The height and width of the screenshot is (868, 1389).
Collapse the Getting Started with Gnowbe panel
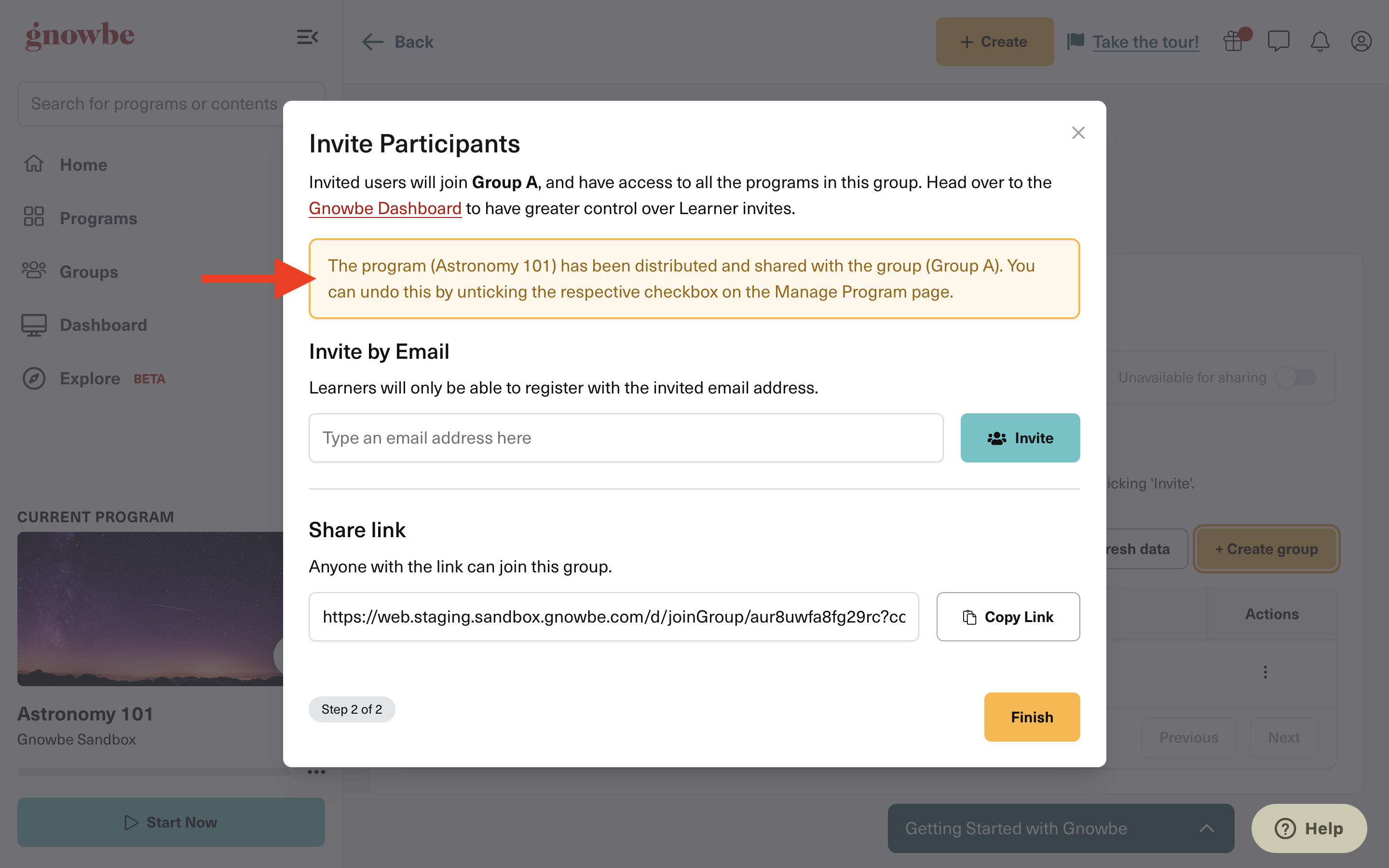1207,828
